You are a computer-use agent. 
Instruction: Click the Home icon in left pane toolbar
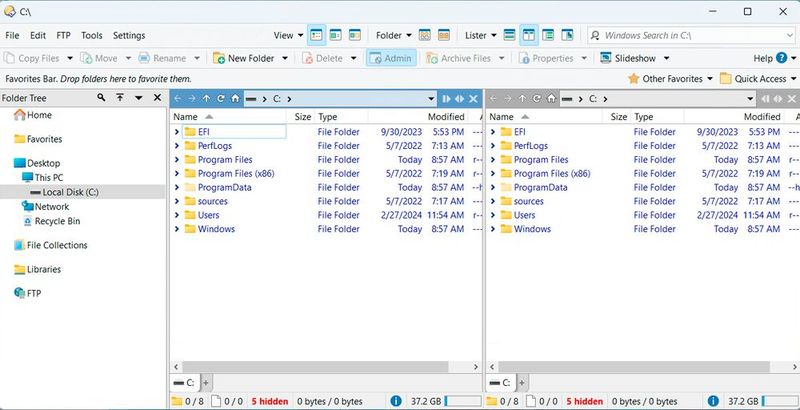click(x=235, y=99)
